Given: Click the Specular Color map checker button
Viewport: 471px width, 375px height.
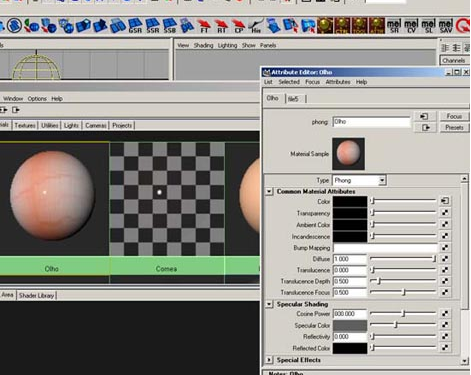Looking at the screenshot, I should click(x=445, y=325).
